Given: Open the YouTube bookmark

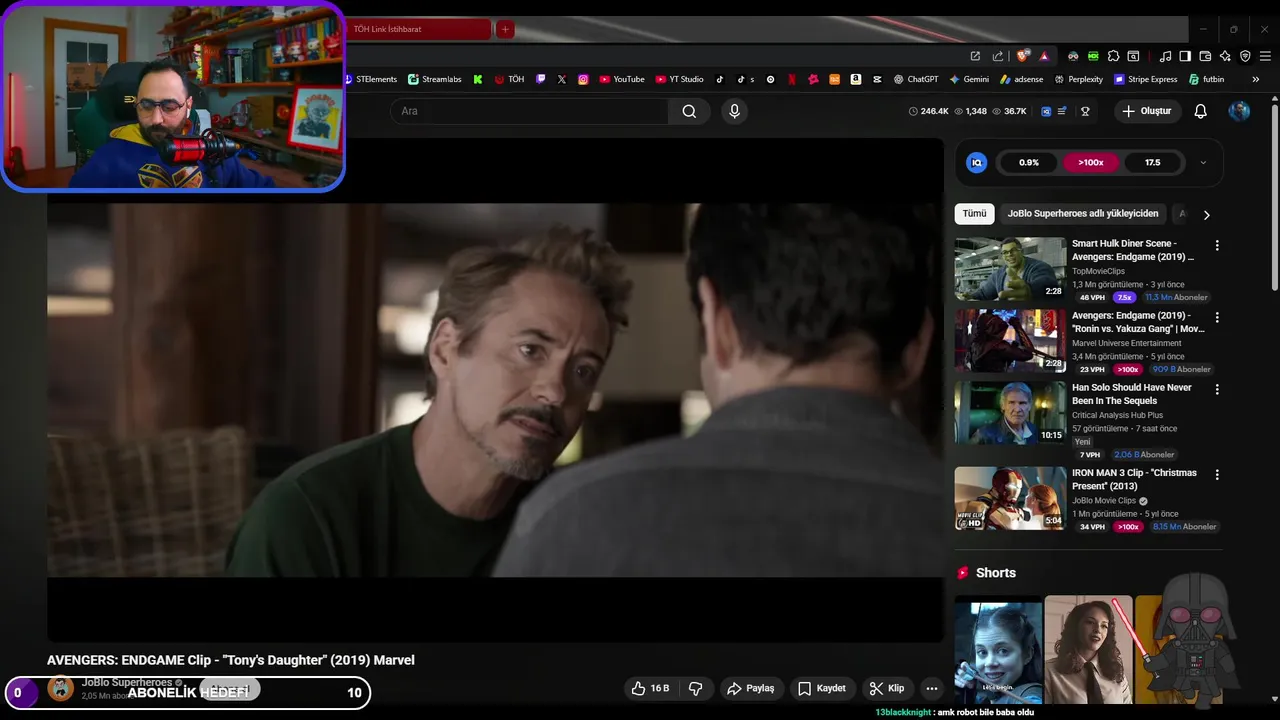Looking at the screenshot, I should tap(622, 79).
